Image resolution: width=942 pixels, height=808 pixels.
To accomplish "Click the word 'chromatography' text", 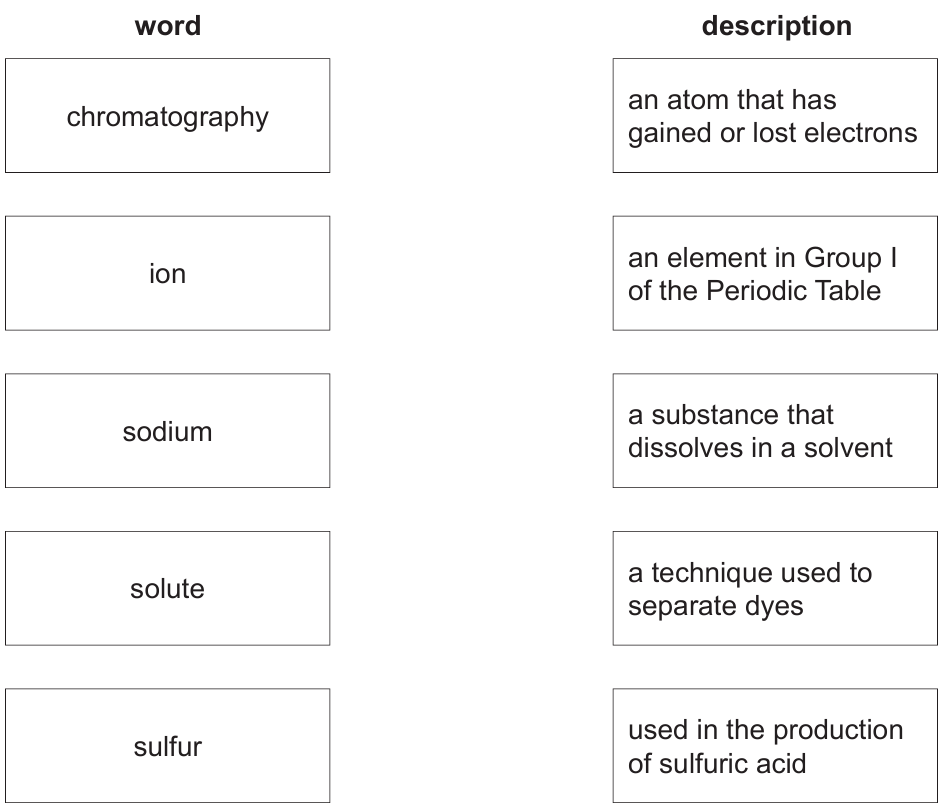I will tap(168, 117).
